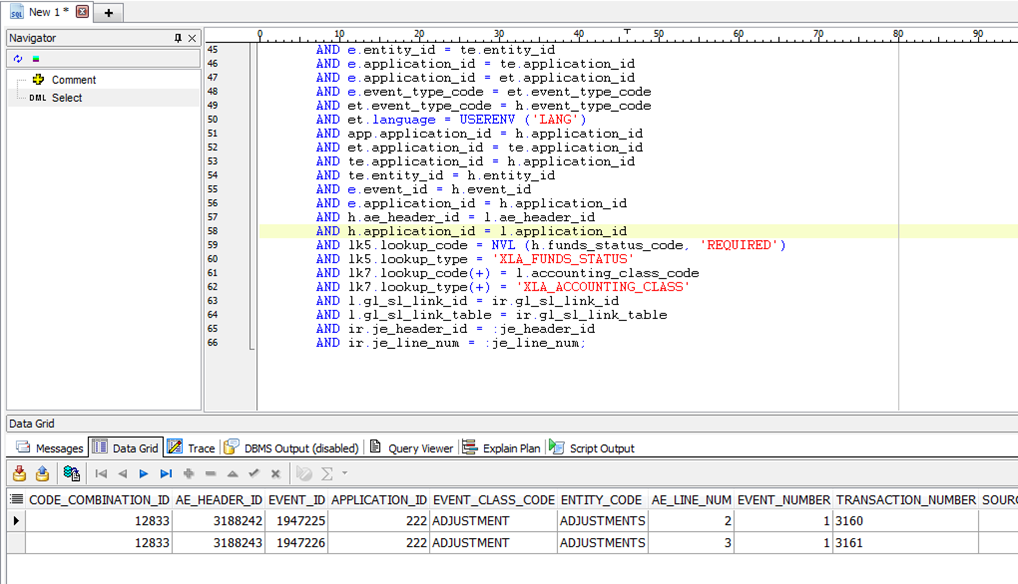Delete the current record with the minus icon
Image resolution: width=1018 pixels, height=584 pixels.
210,472
